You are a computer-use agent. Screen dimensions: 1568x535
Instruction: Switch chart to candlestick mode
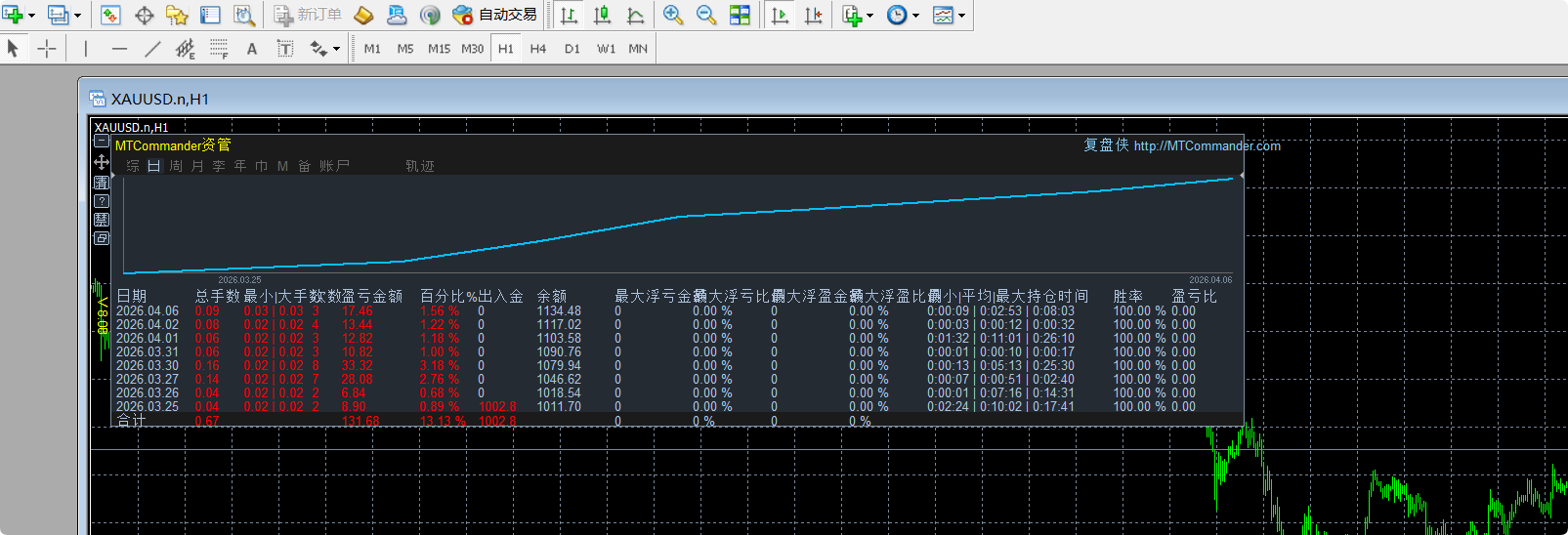[602, 15]
